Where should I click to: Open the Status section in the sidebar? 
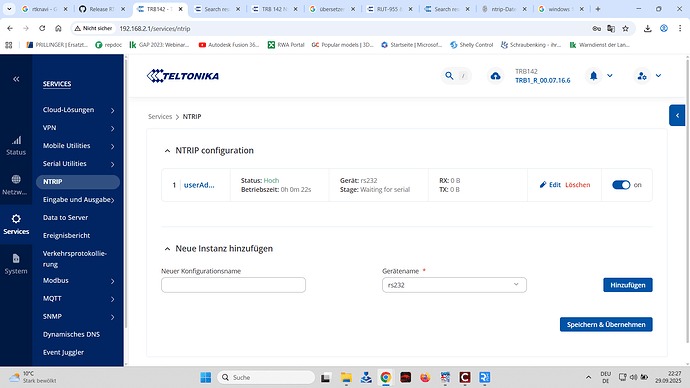point(16,146)
